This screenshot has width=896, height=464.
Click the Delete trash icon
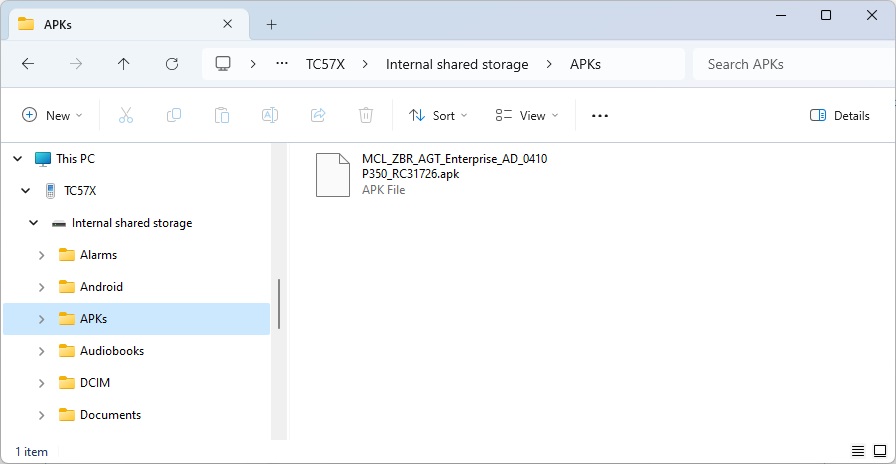point(366,116)
